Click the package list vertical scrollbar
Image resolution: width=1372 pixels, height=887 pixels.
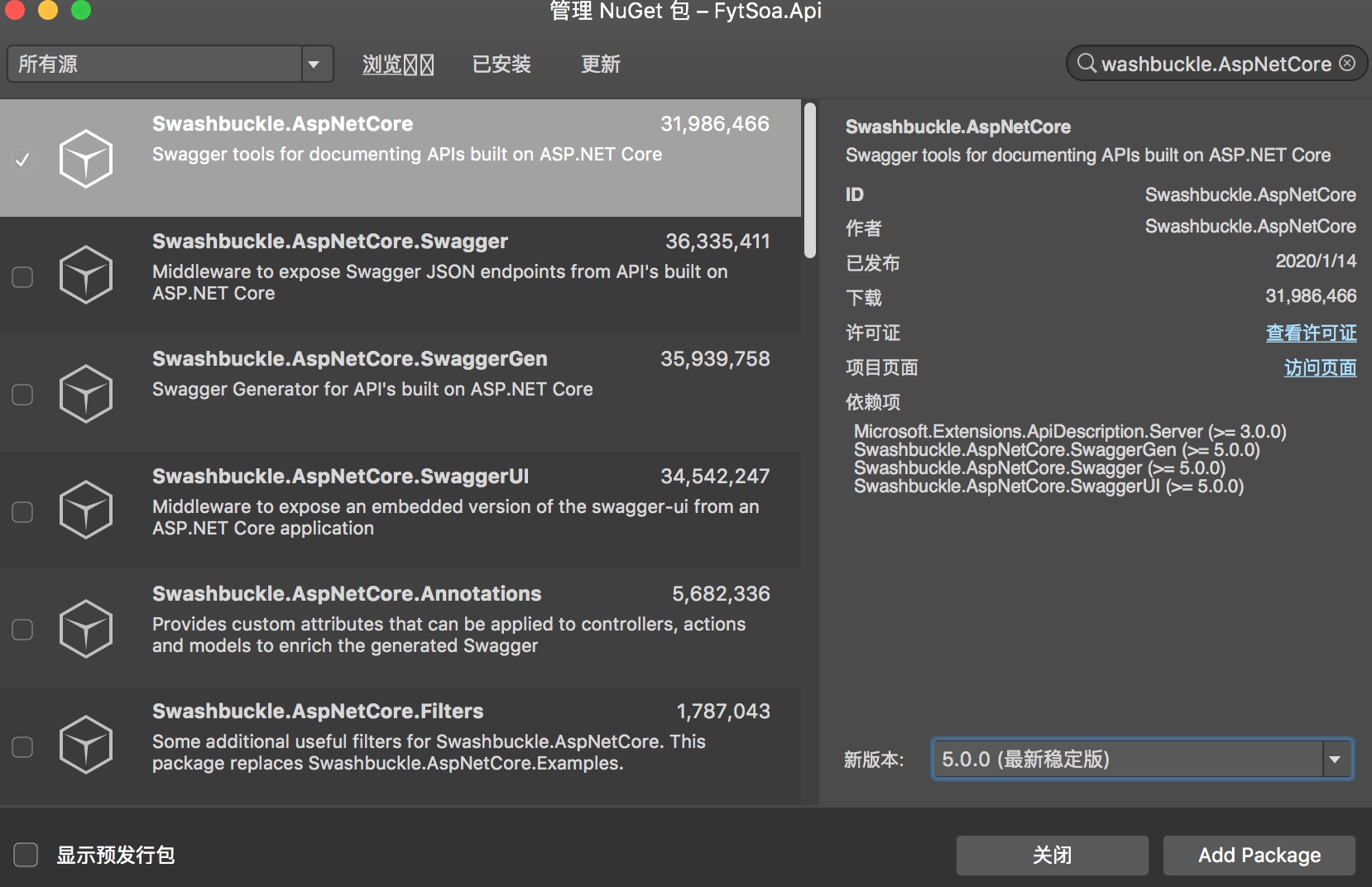810,180
